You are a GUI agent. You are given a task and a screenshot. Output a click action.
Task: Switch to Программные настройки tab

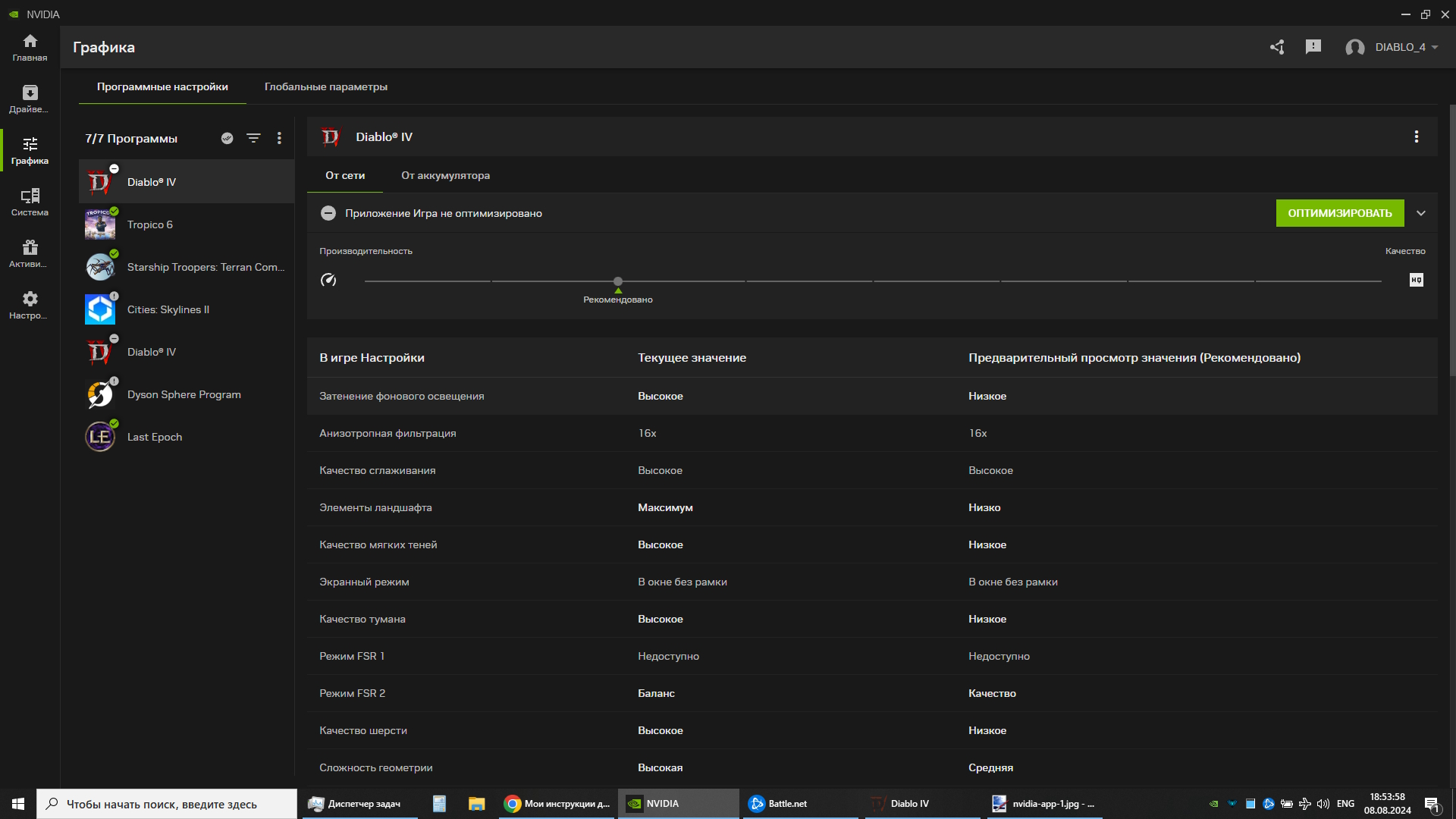click(x=162, y=86)
